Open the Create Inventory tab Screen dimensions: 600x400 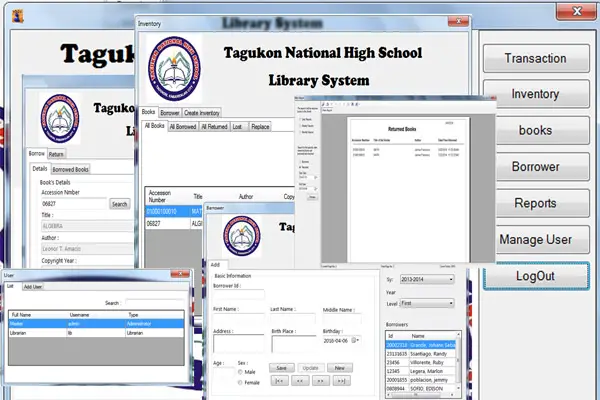pyautogui.click(x=202, y=113)
